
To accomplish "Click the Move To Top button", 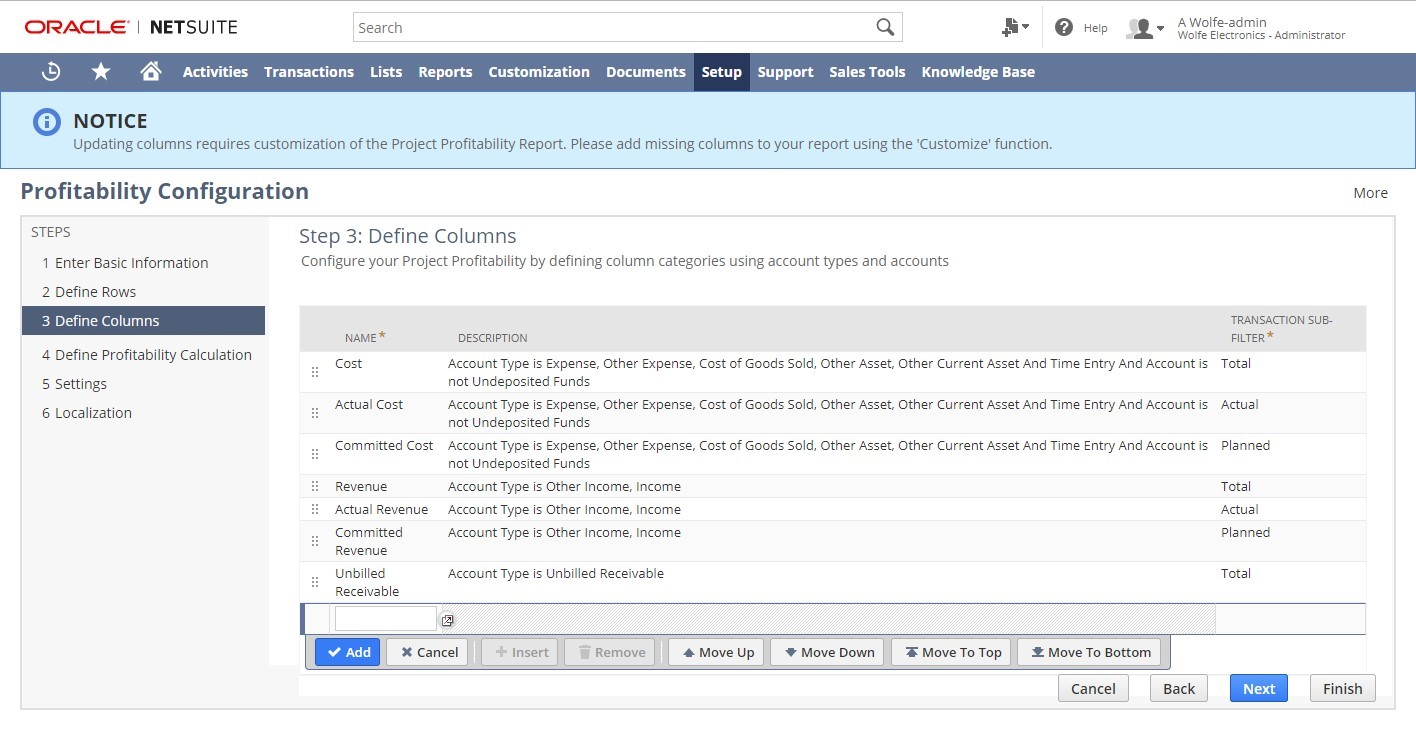I will click(953, 652).
